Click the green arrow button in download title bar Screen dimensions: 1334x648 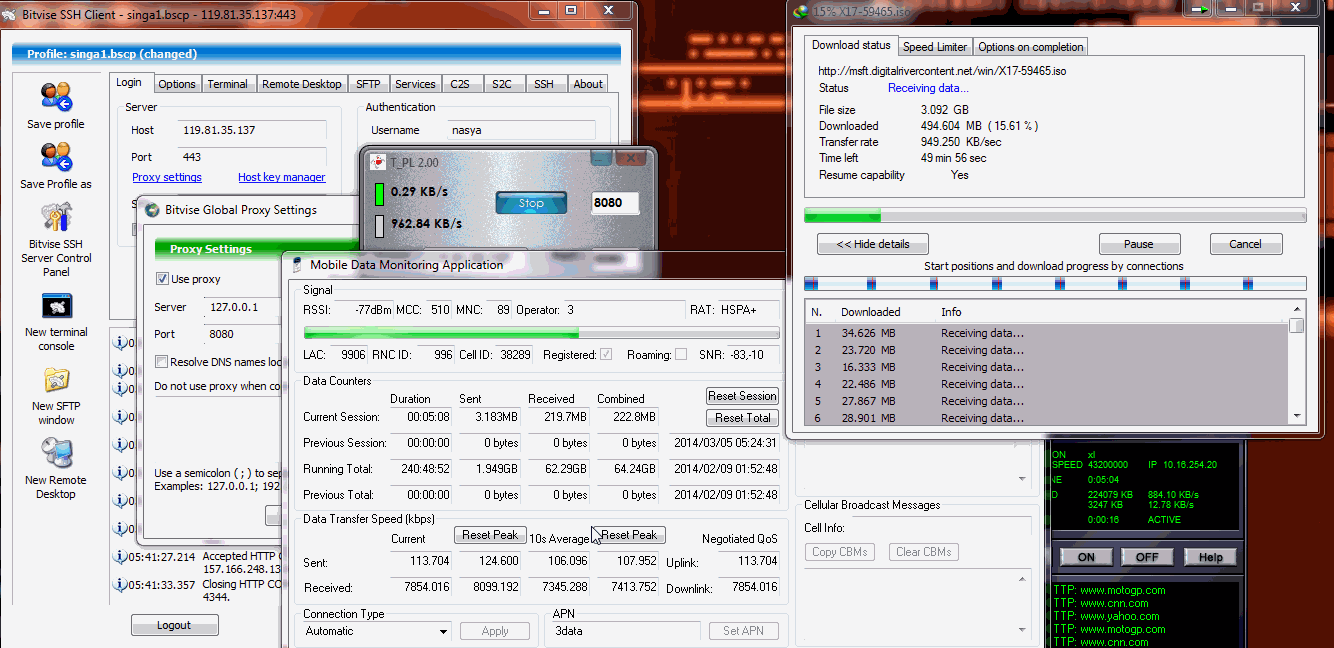(x=1200, y=9)
